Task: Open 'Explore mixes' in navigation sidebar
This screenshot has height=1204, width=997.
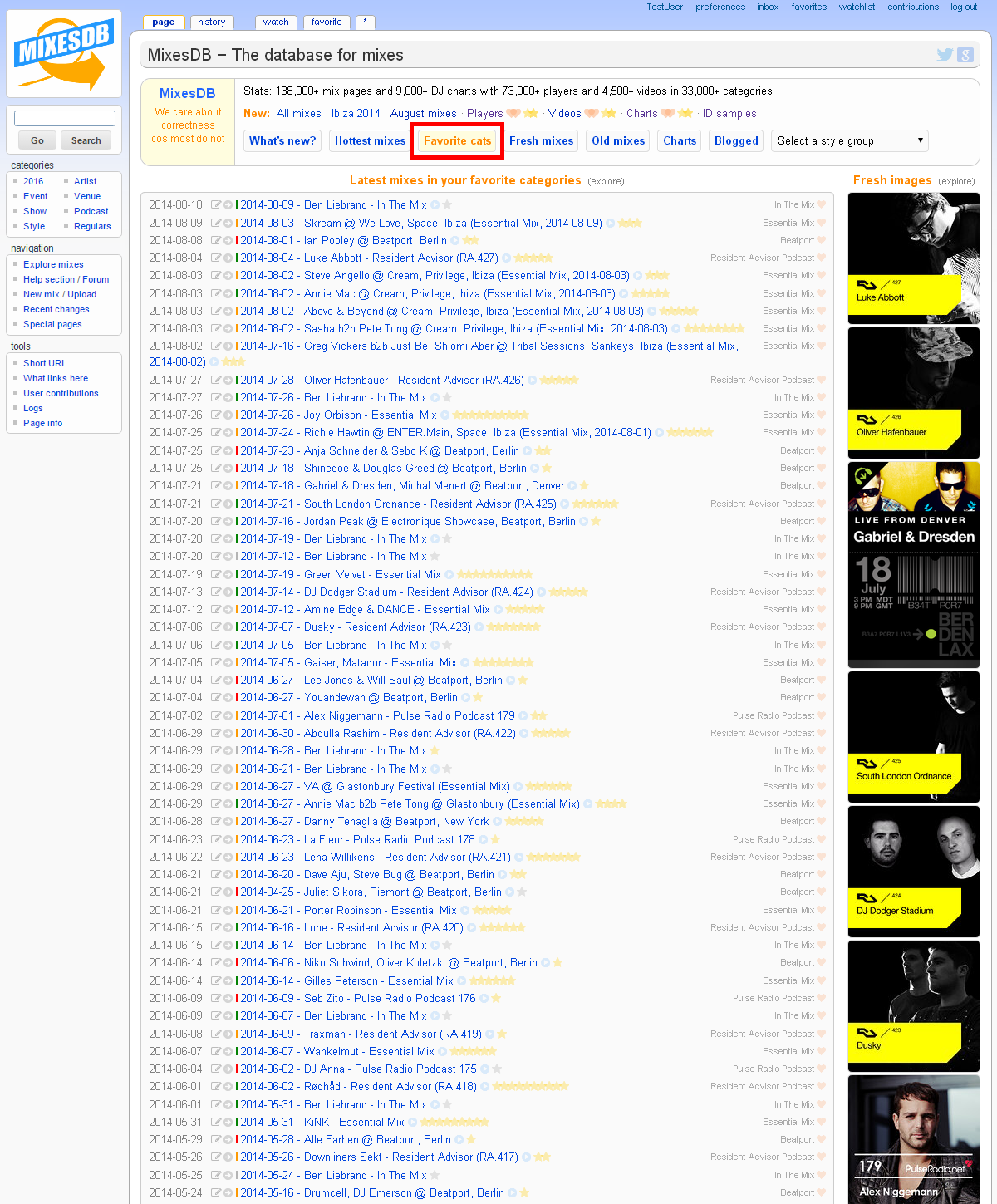Action: [53, 264]
